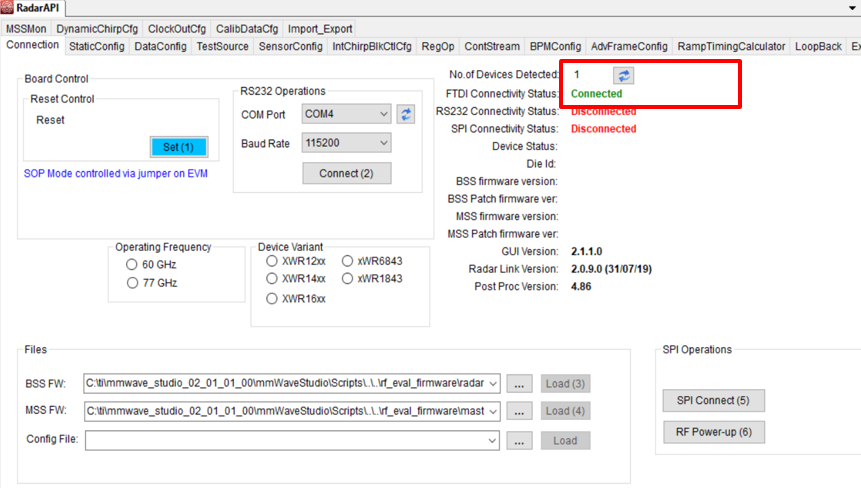Open the COM Port dropdown showing COM4

pos(346,114)
